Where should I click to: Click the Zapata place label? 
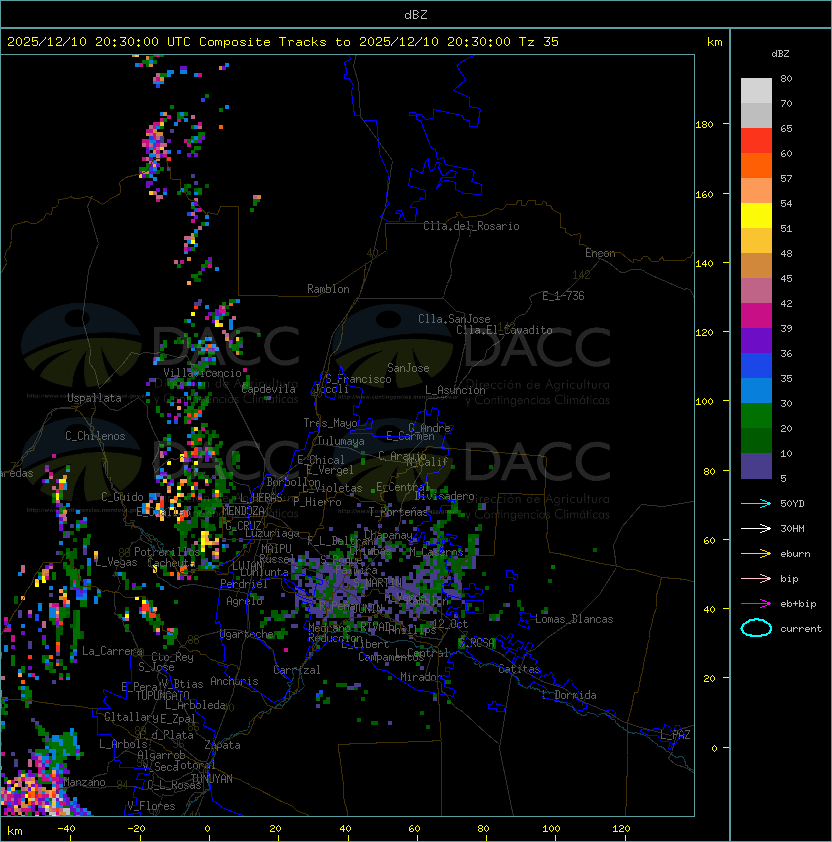(222, 745)
